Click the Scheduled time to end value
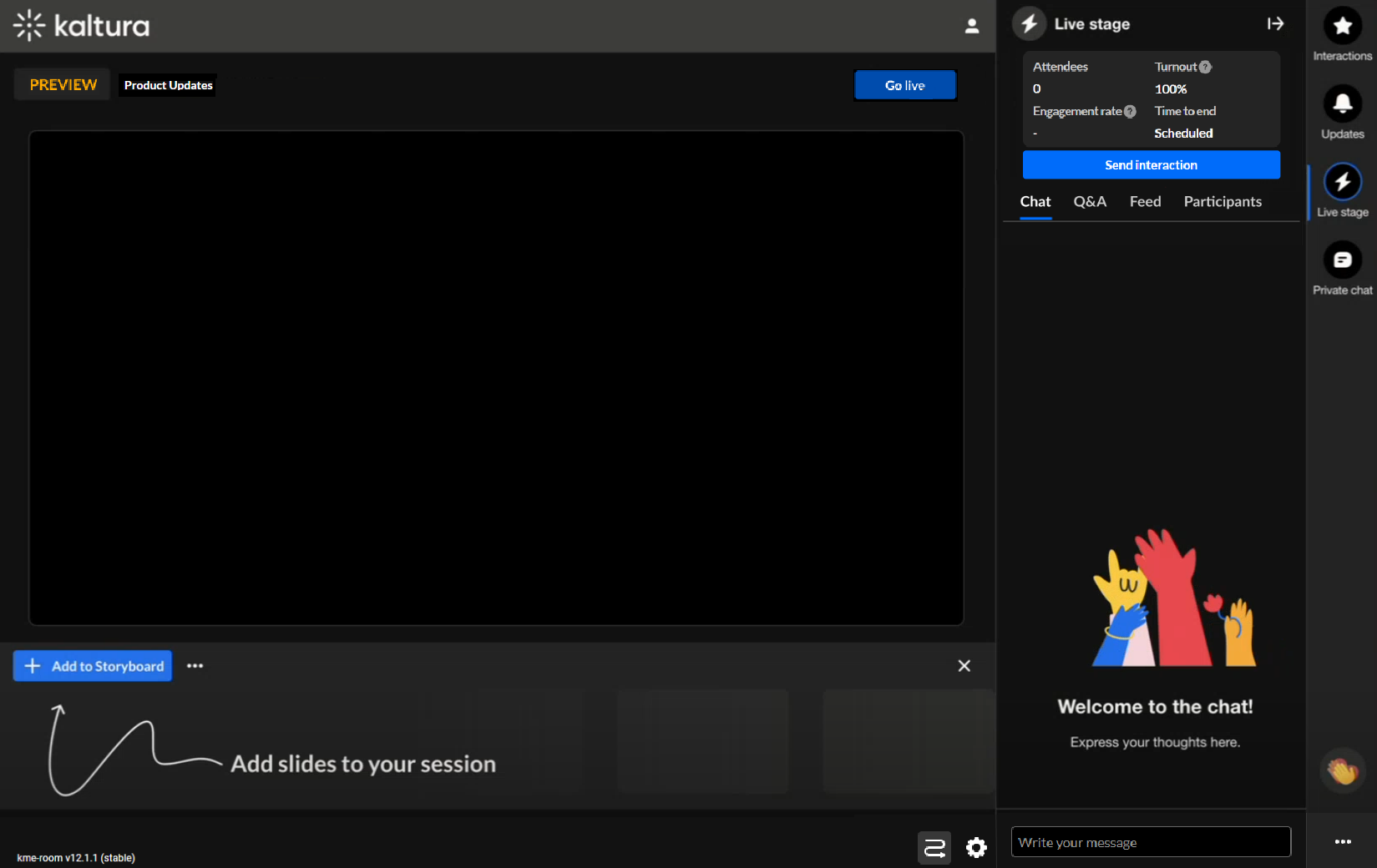1377x868 pixels. [1183, 134]
